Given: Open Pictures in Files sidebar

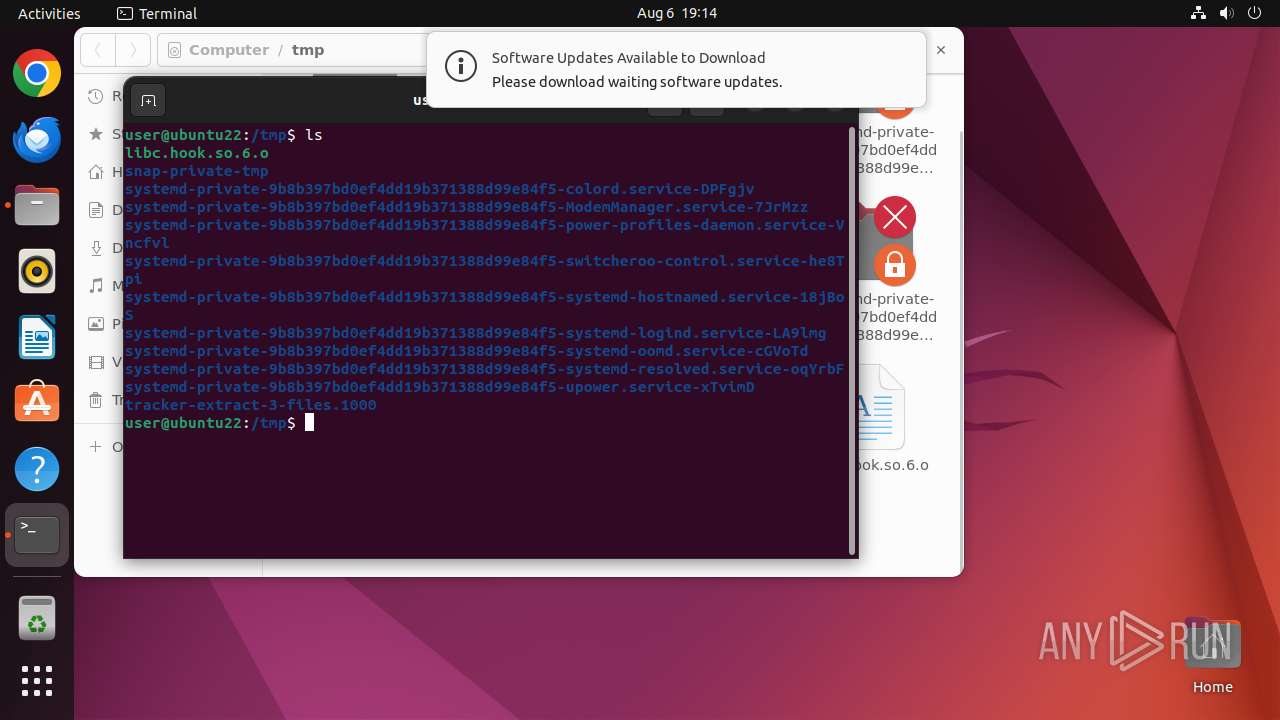Looking at the screenshot, I should click(x=105, y=324).
